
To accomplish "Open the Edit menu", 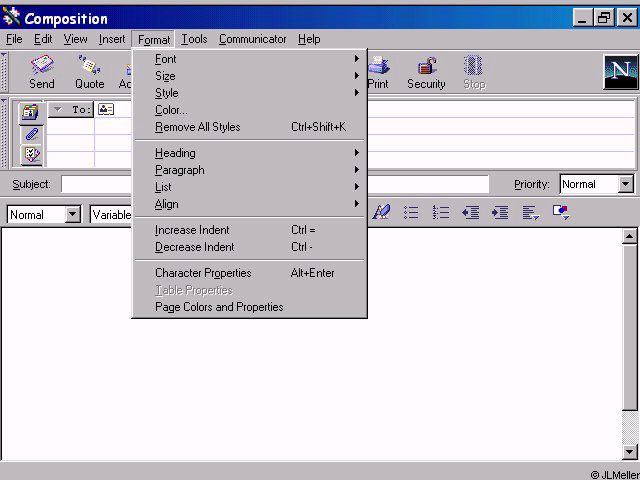I will tap(43, 39).
